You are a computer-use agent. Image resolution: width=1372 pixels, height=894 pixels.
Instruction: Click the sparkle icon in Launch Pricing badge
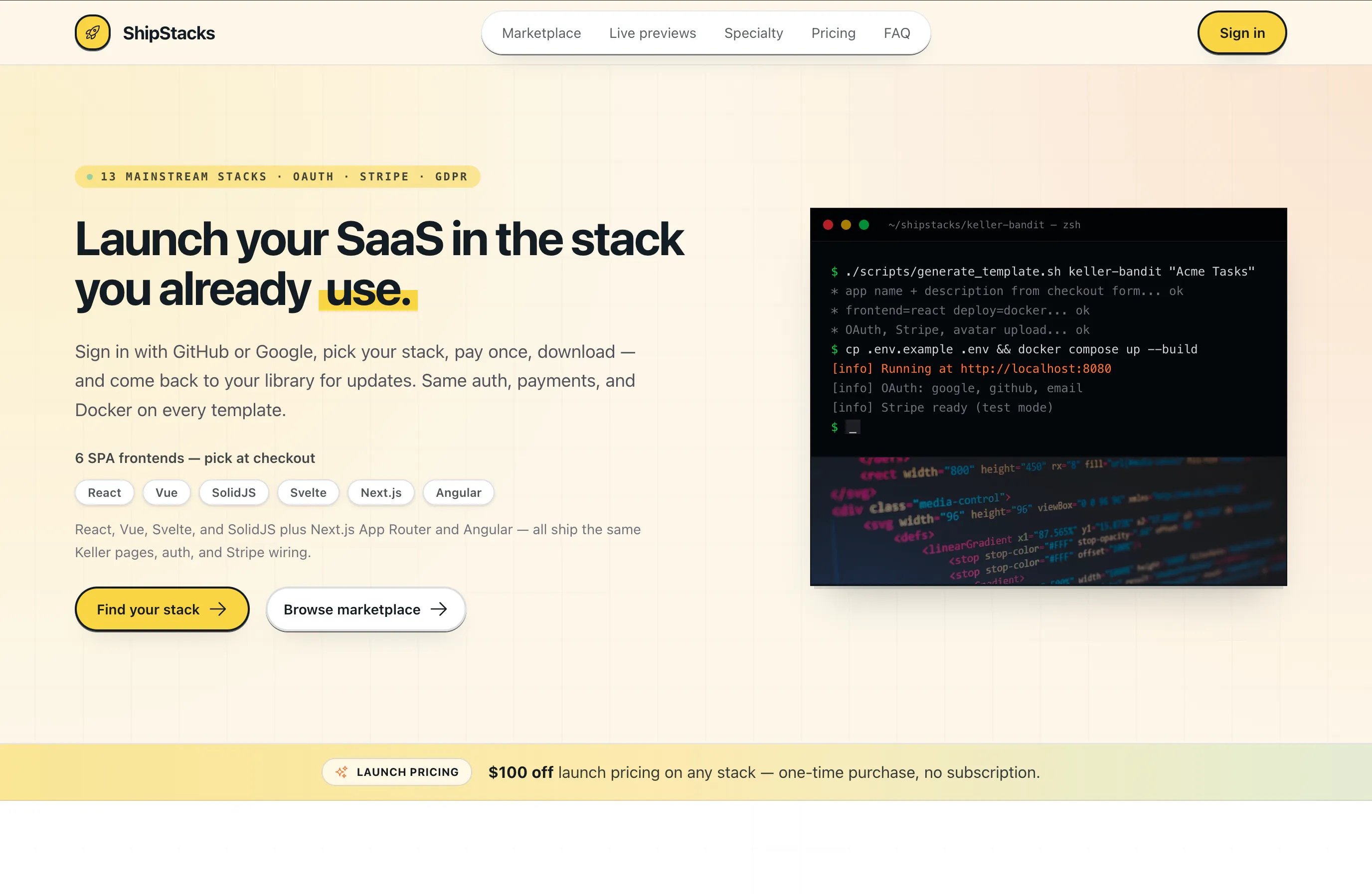click(x=342, y=772)
